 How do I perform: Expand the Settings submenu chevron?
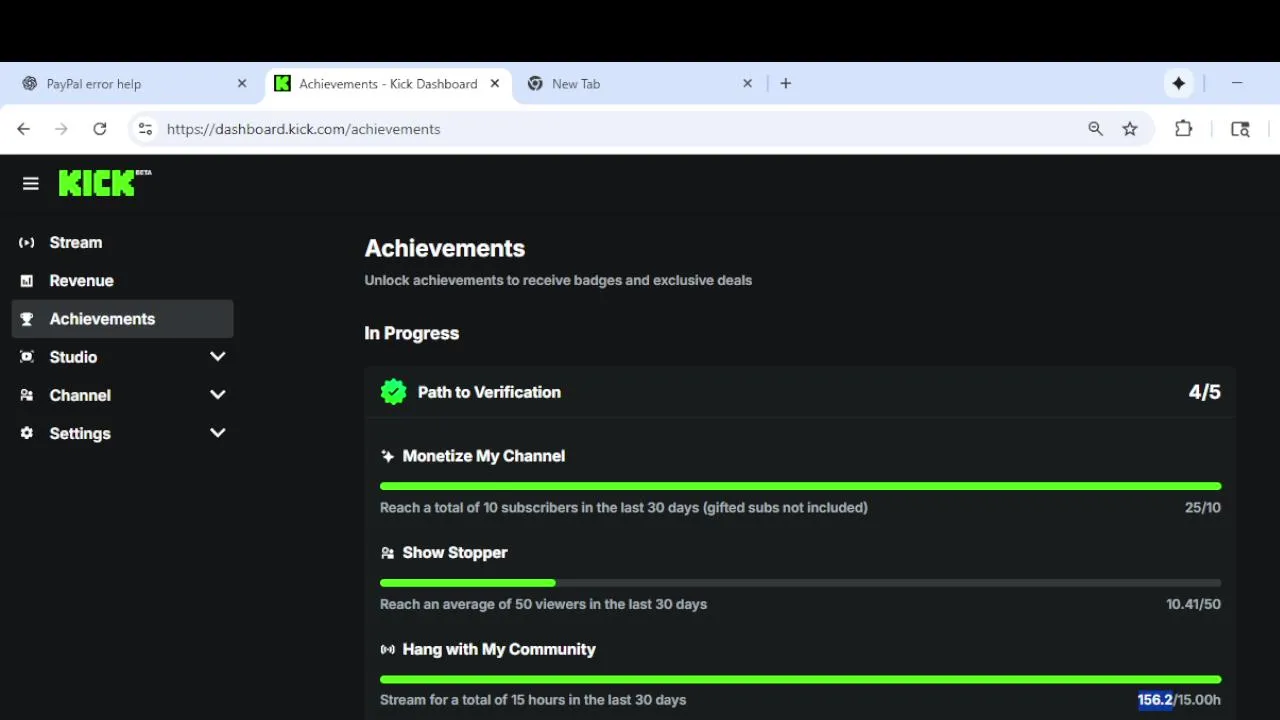tap(218, 433)
